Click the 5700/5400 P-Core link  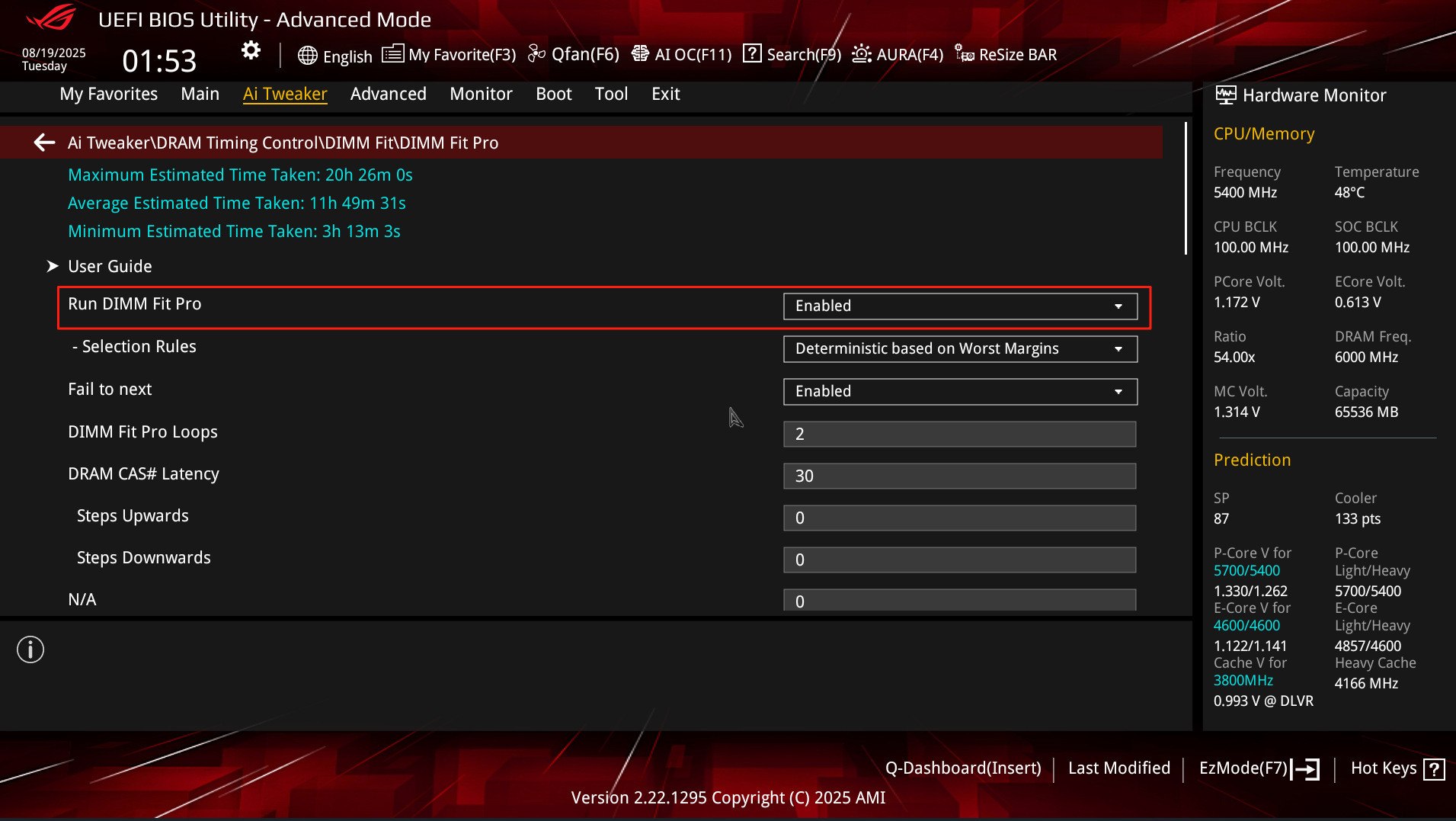click(1246, 570)
